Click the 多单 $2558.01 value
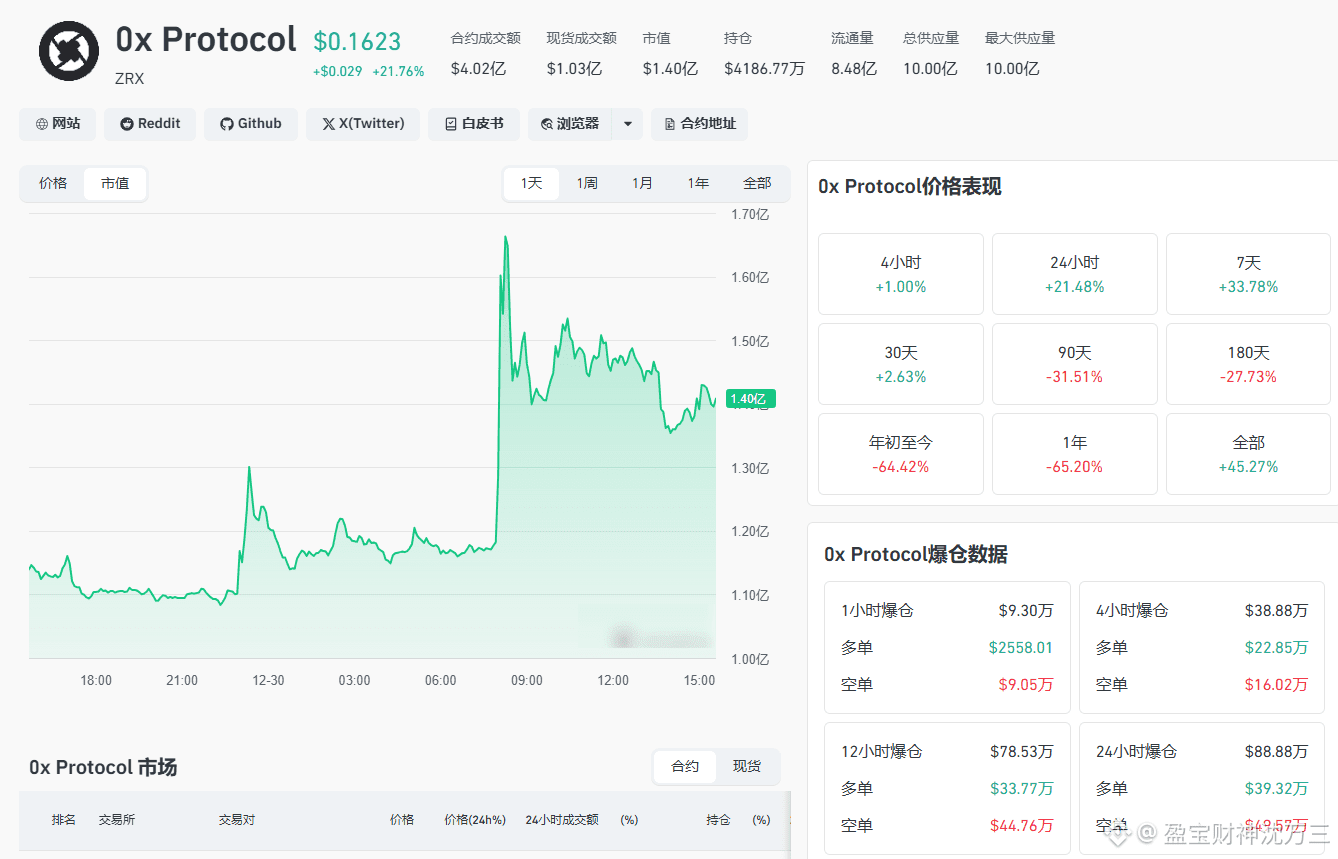Image resolution: width=1338 pixels, height=859 pixels. coord(1021,647)
